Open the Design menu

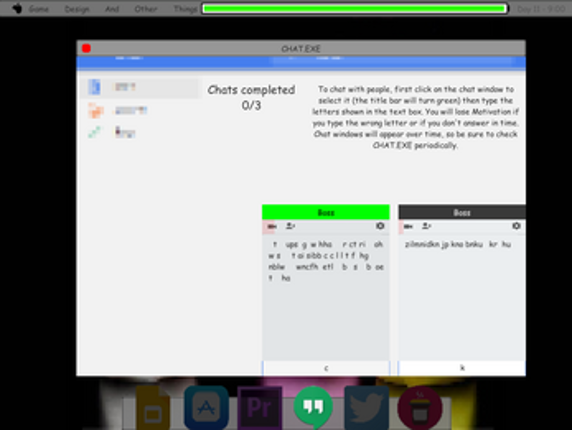click(x=77, y=9)
